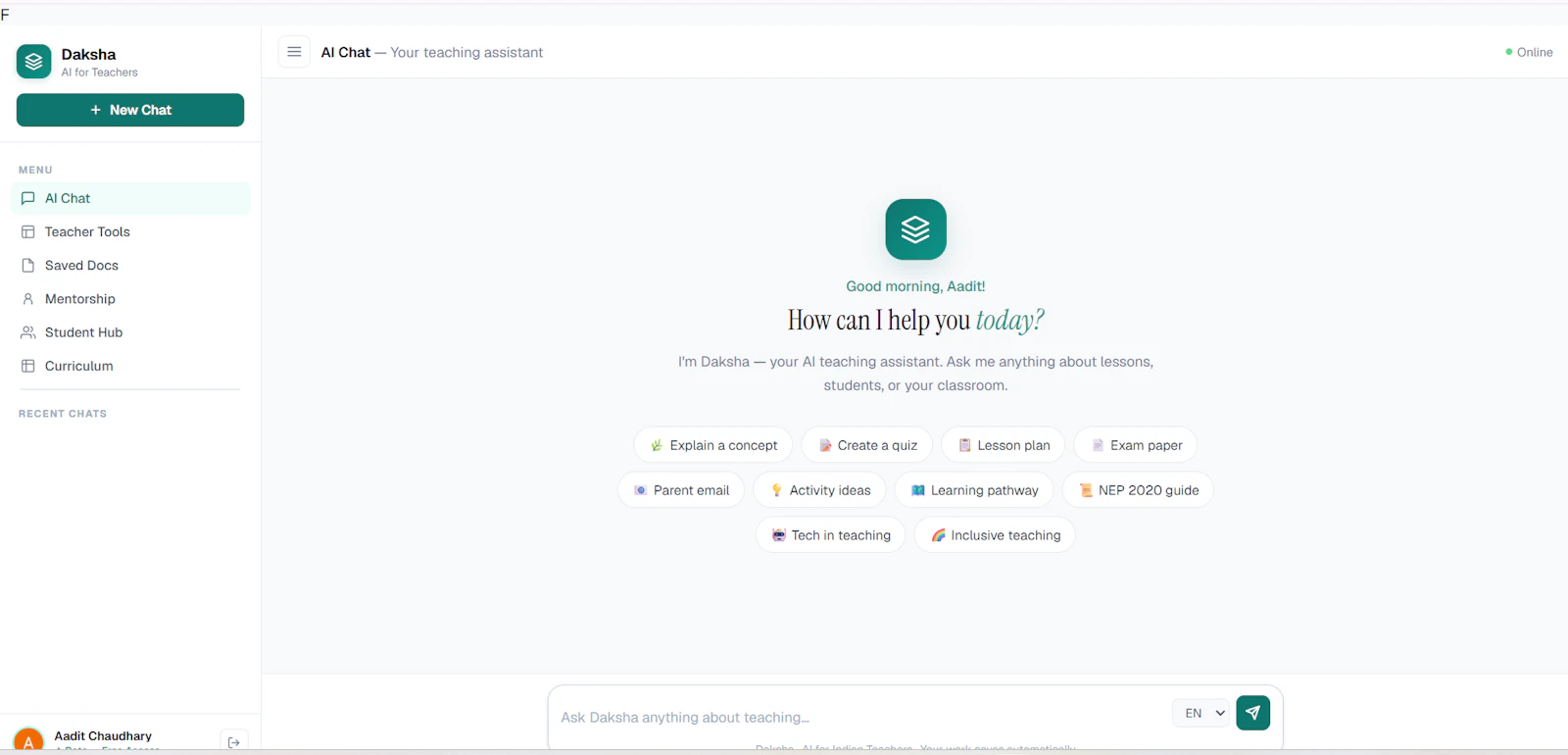Screen dimensions: 1568x755
Task: Click the Online status indicator
Action: [1529, 52]
